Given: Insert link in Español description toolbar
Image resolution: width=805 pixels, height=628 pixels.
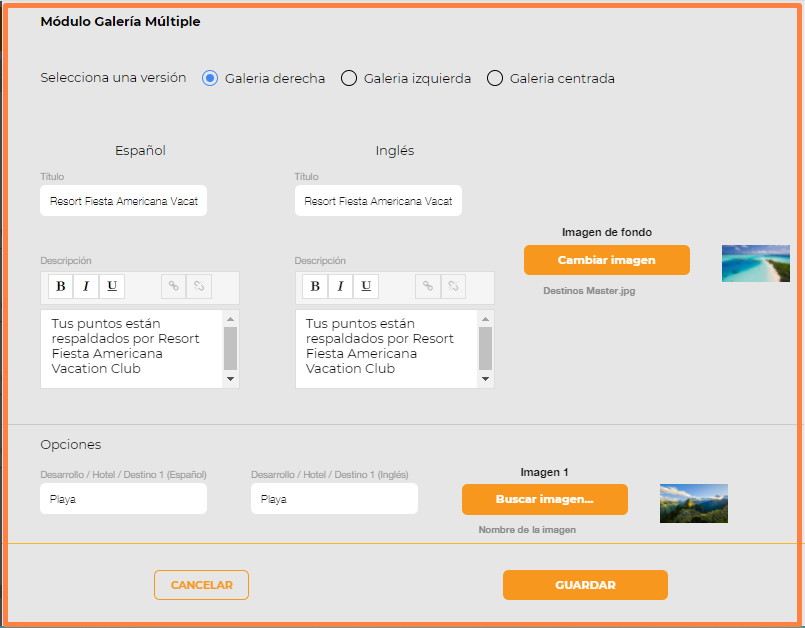Looking at the screenshot, I should tap(174, 286).
